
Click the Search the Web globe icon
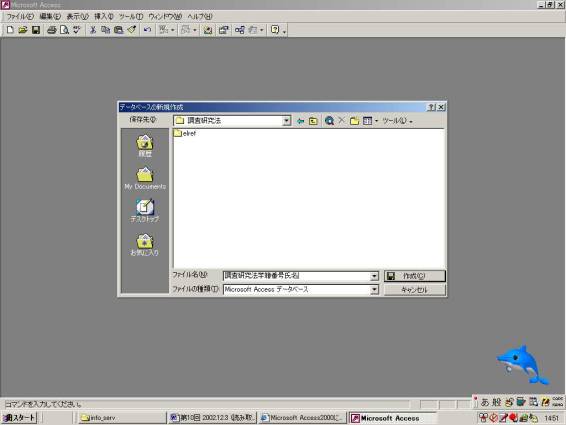click(x=329, y=121)
